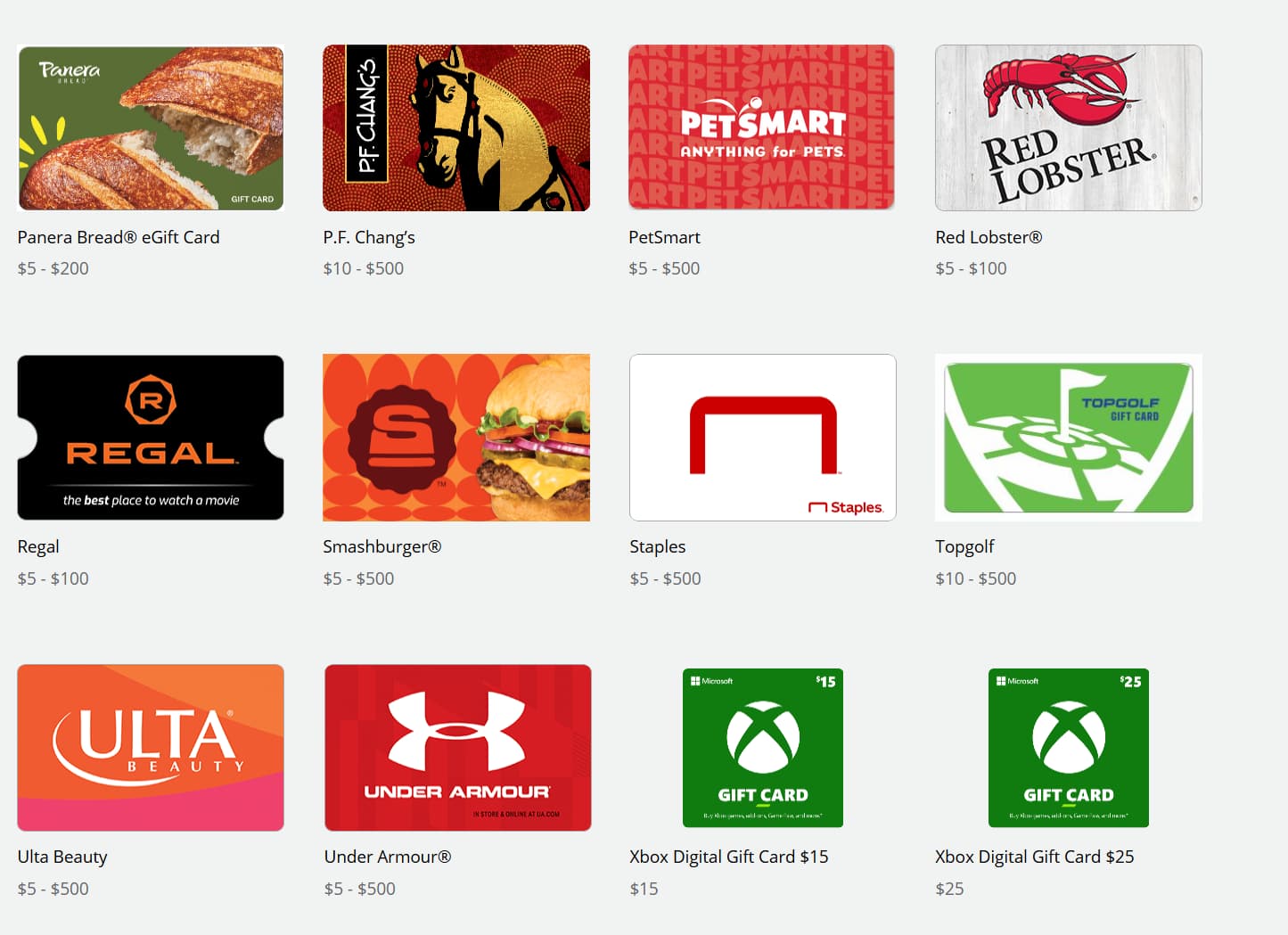Click the Topgolf product name link

(964, 546)
